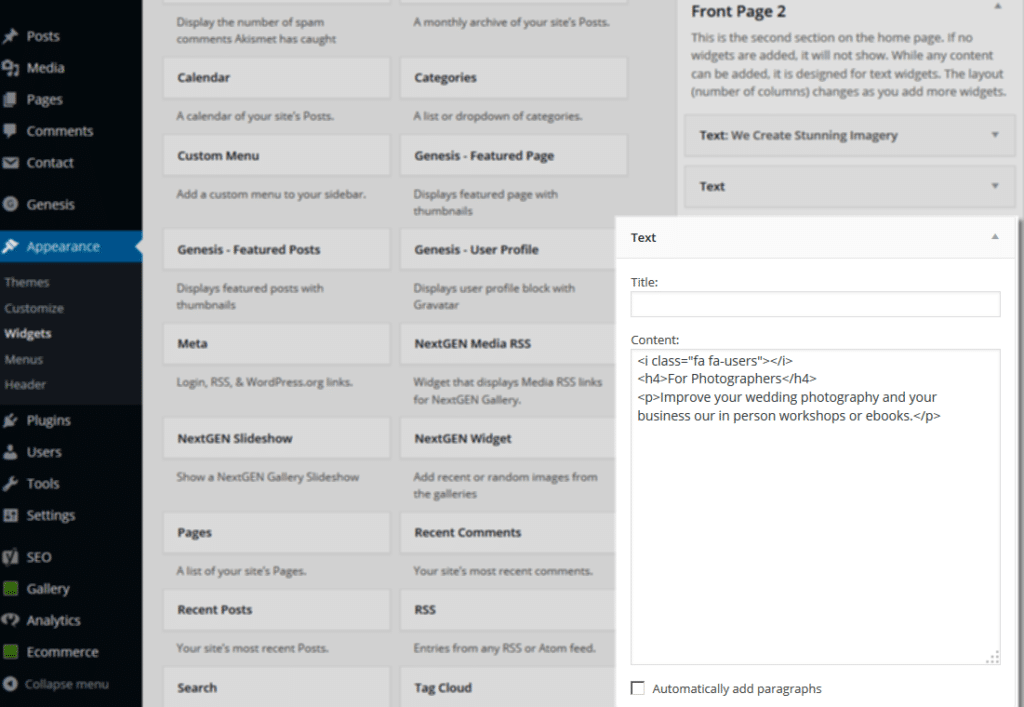Click inside the Content textarea
Screen dimensions: 1024x707
[x=815, y=507]
